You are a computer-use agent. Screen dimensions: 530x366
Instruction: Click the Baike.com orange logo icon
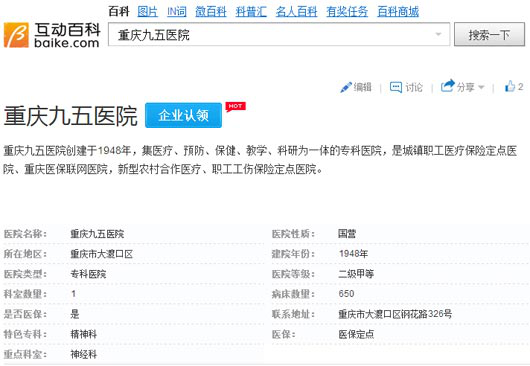pos(16,35)
